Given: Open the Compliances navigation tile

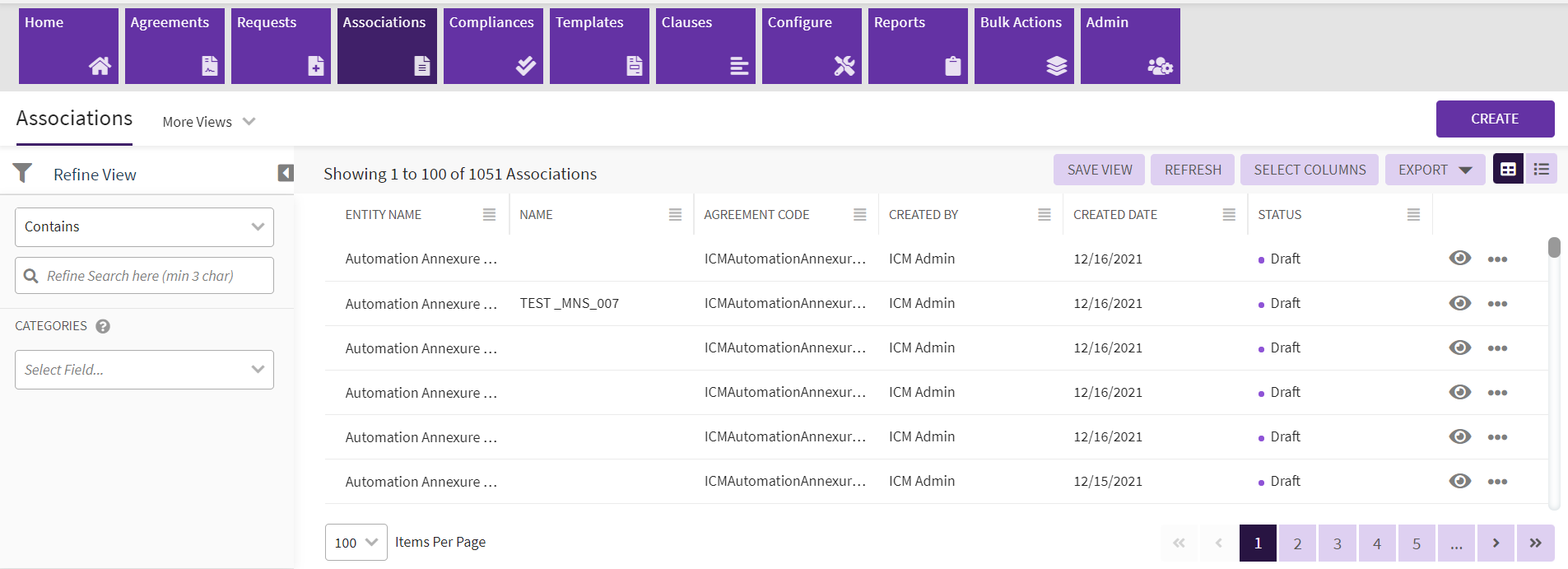Looking at the screenshot, I should pyautogui.click(x=491, y=46).
